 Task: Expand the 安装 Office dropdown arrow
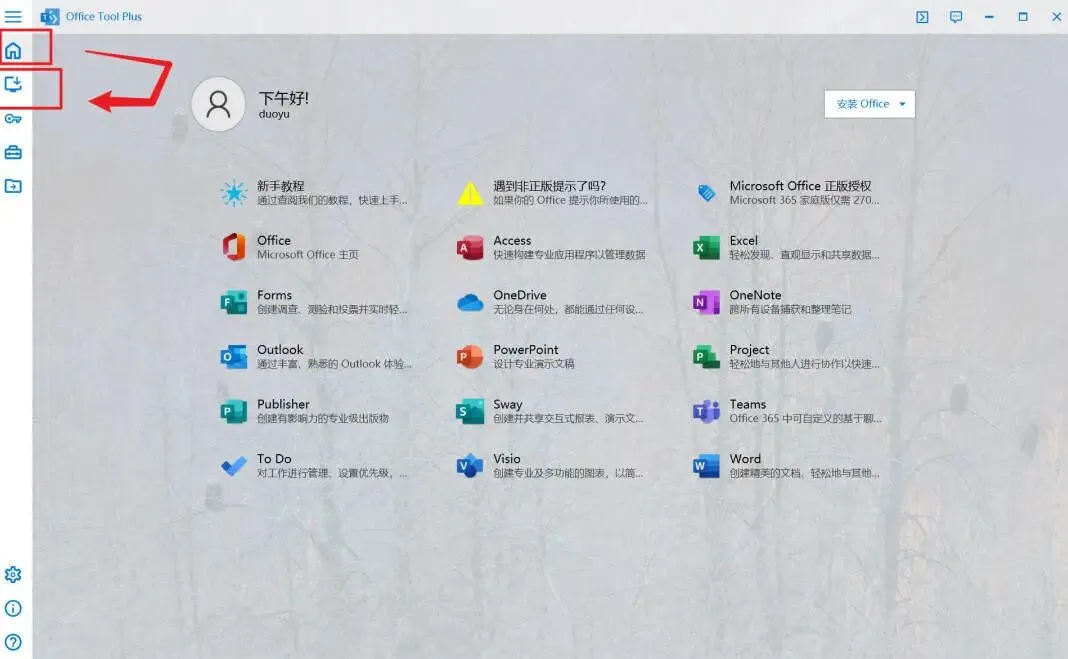tap(902, 104)
